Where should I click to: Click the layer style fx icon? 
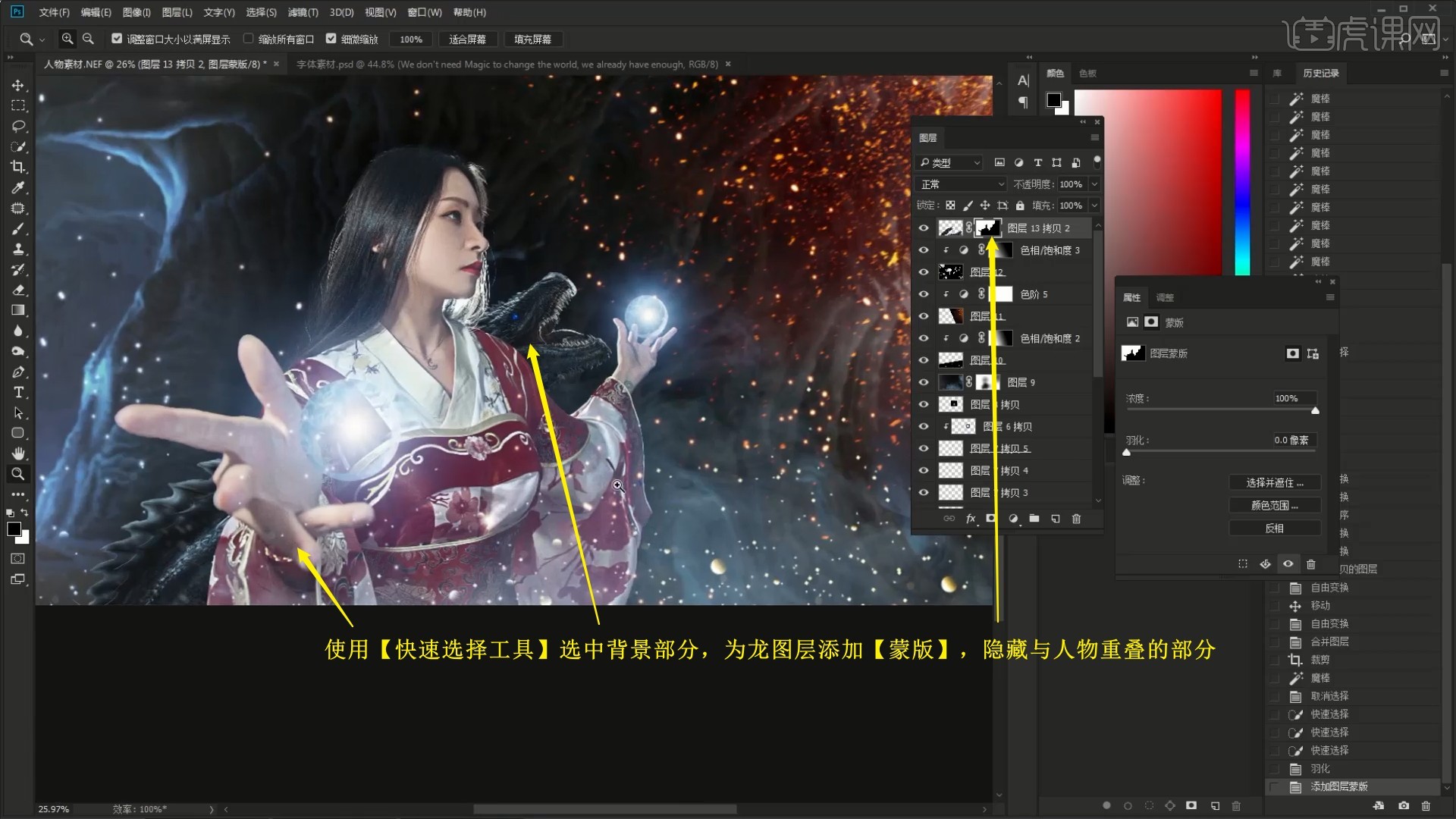(970, 519)
